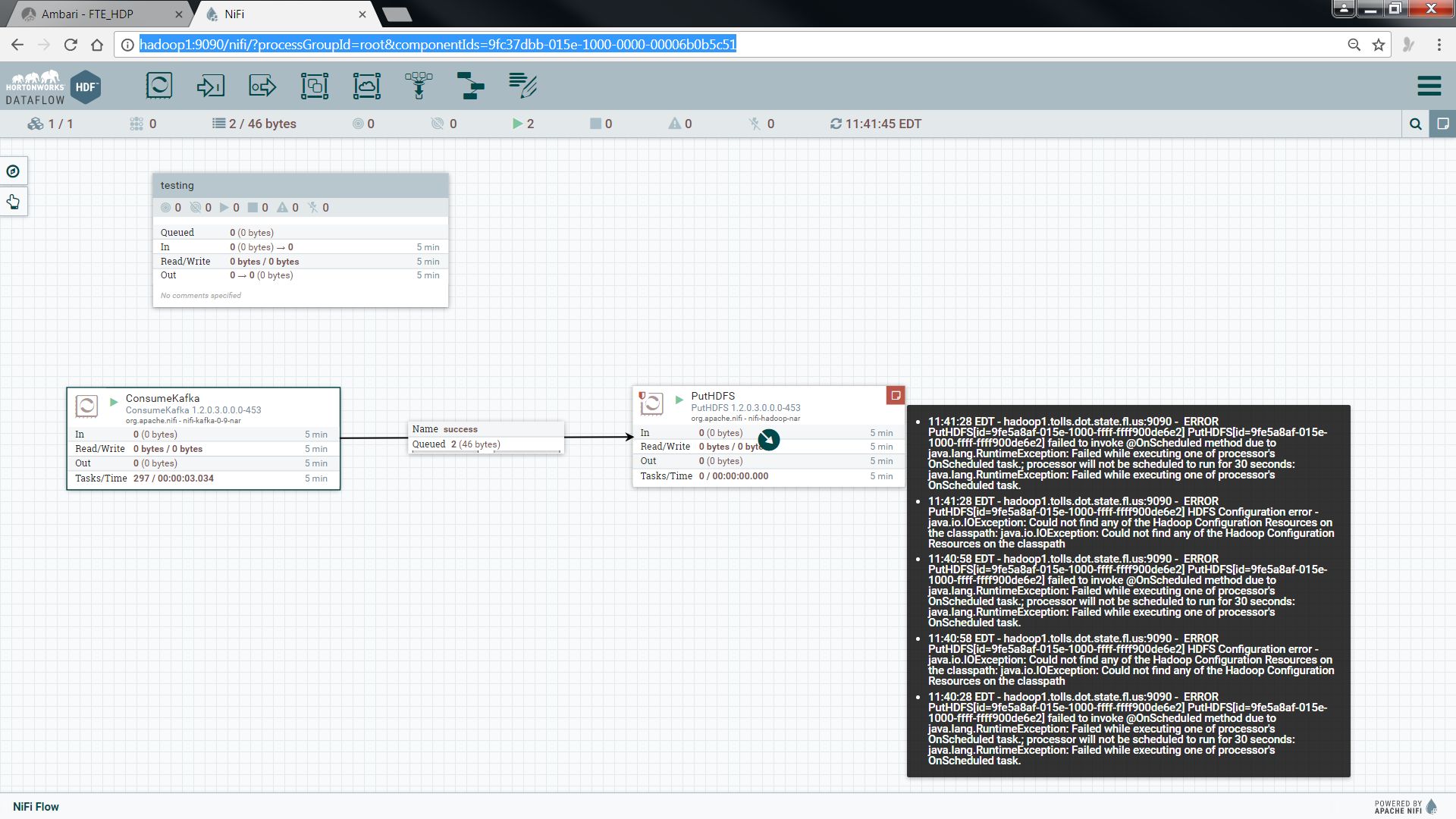Select the Process Group toolbar icon
This screenshot has width=1456, height=819.
314,86
